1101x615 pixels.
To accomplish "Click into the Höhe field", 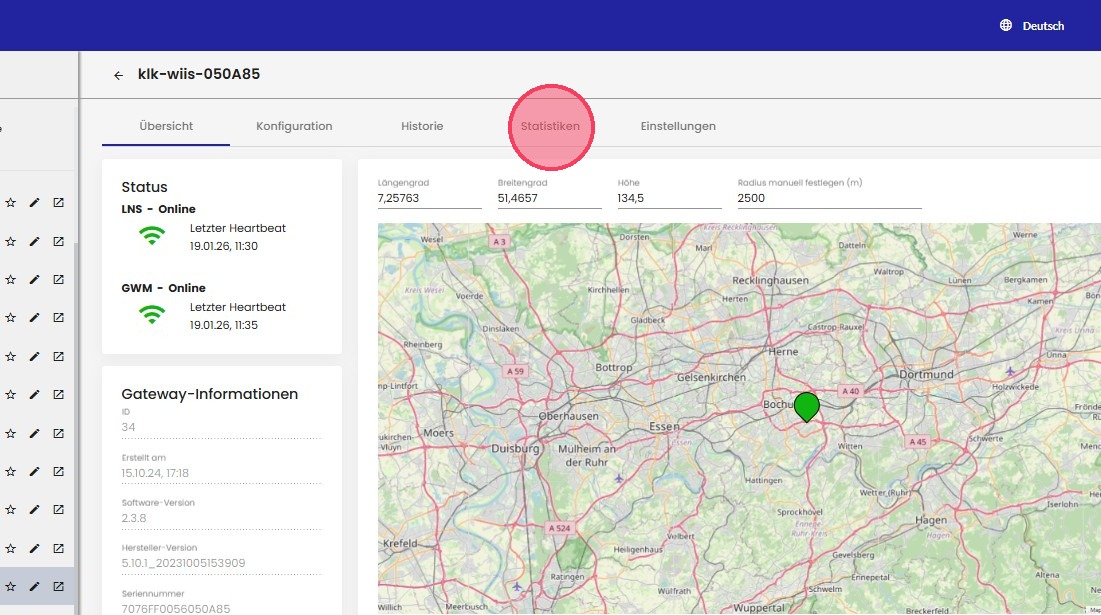I will pyautogui.click(x=668, y=198).
